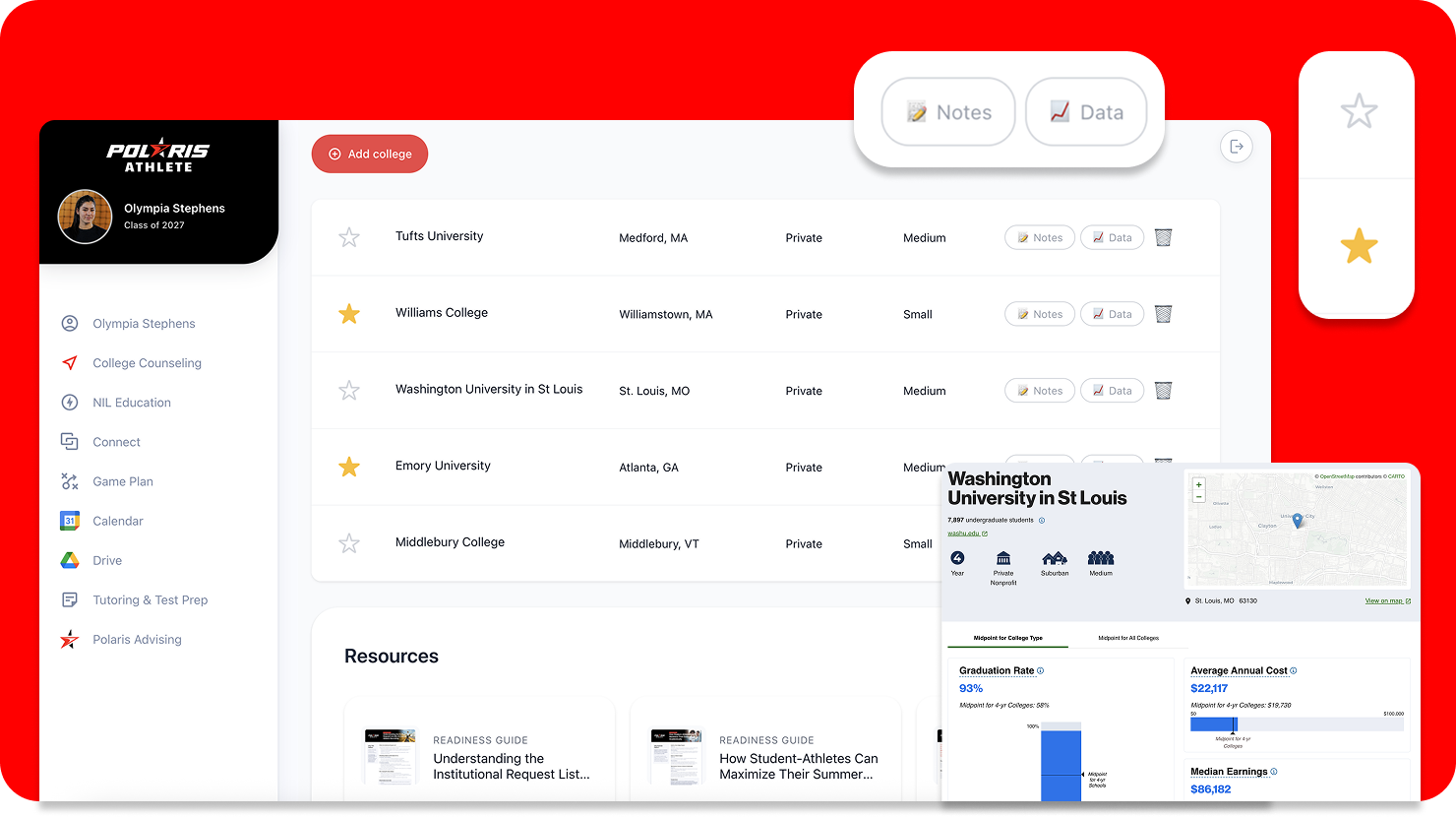Click the Williamstown, MA location cell
The image size is (1456, 817).
click(666, 315)
